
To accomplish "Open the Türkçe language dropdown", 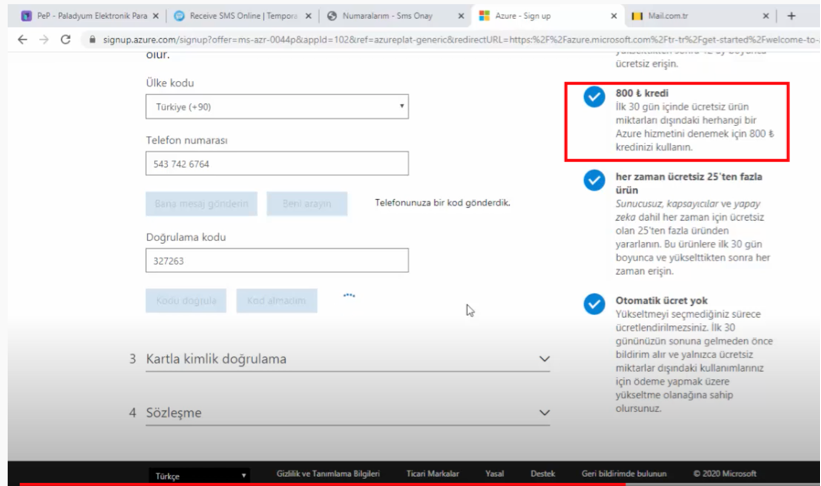I will pos(199,476).
